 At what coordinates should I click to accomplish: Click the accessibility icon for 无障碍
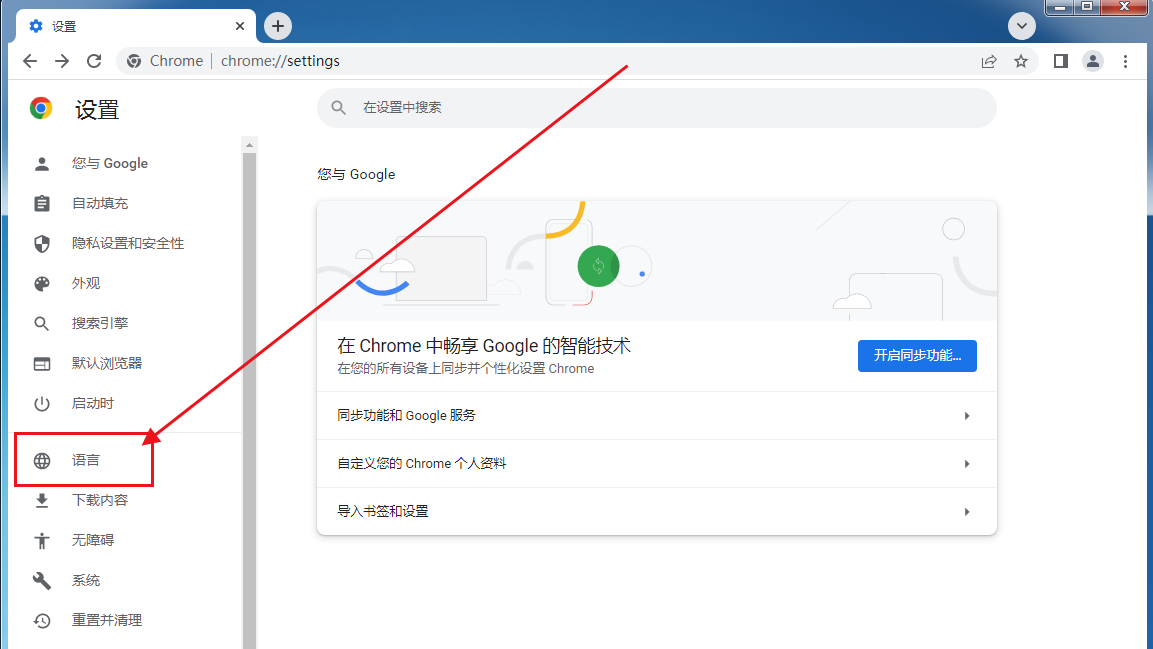(42, 540)
